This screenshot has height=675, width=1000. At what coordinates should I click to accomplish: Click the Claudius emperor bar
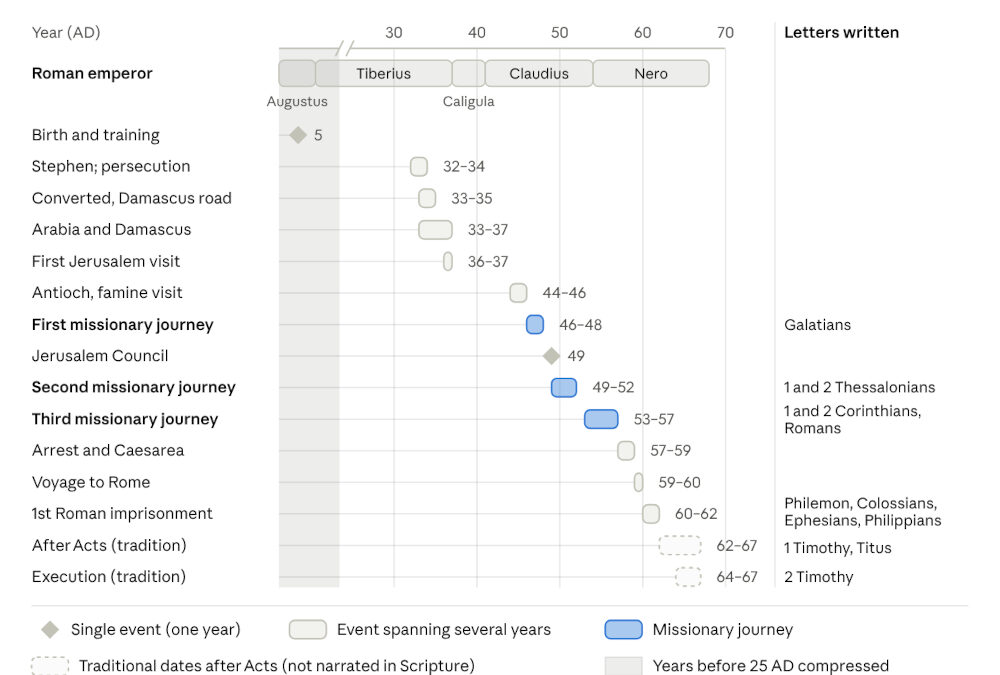539,73
